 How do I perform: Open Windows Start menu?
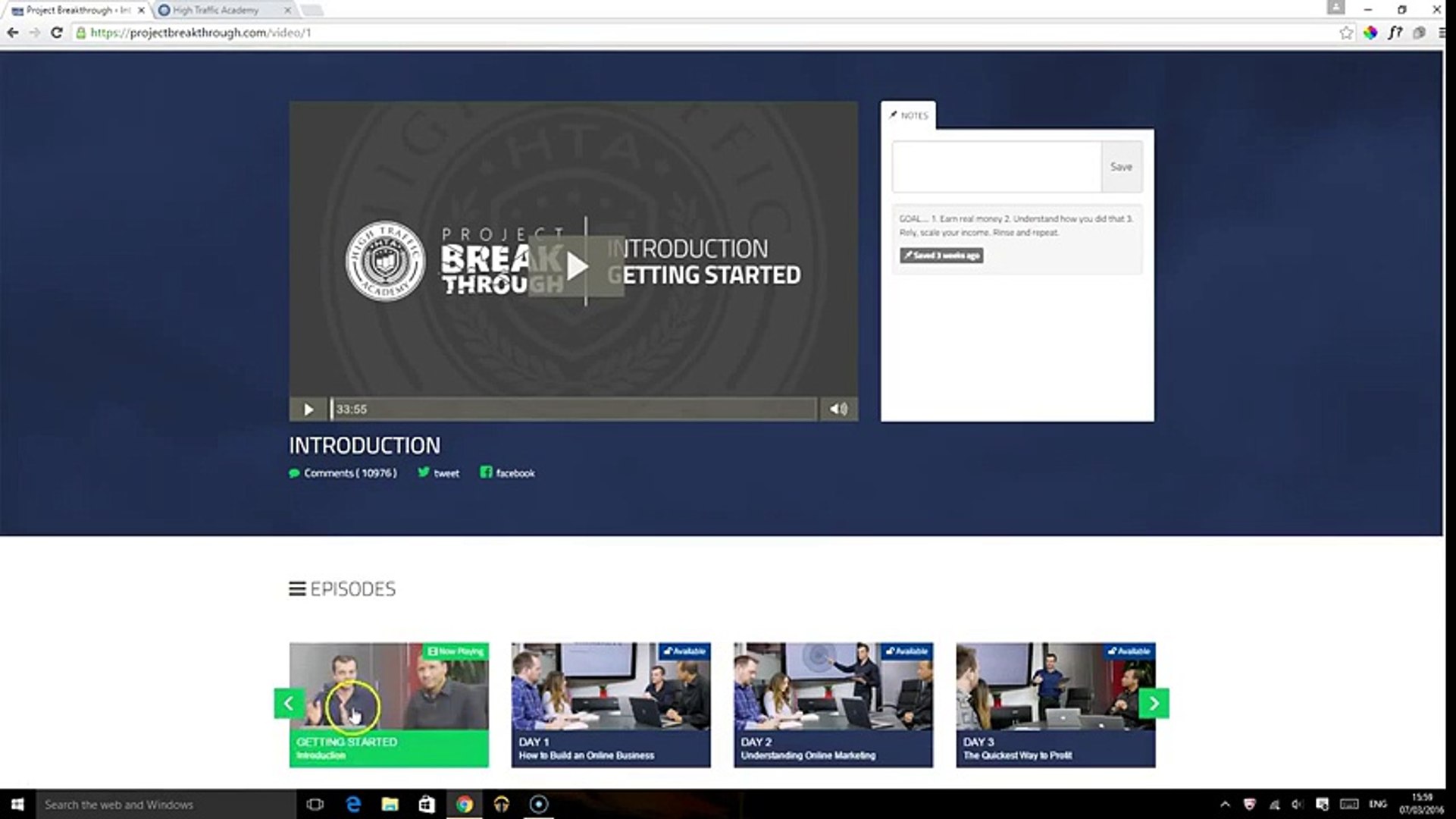tap(17, 805)
